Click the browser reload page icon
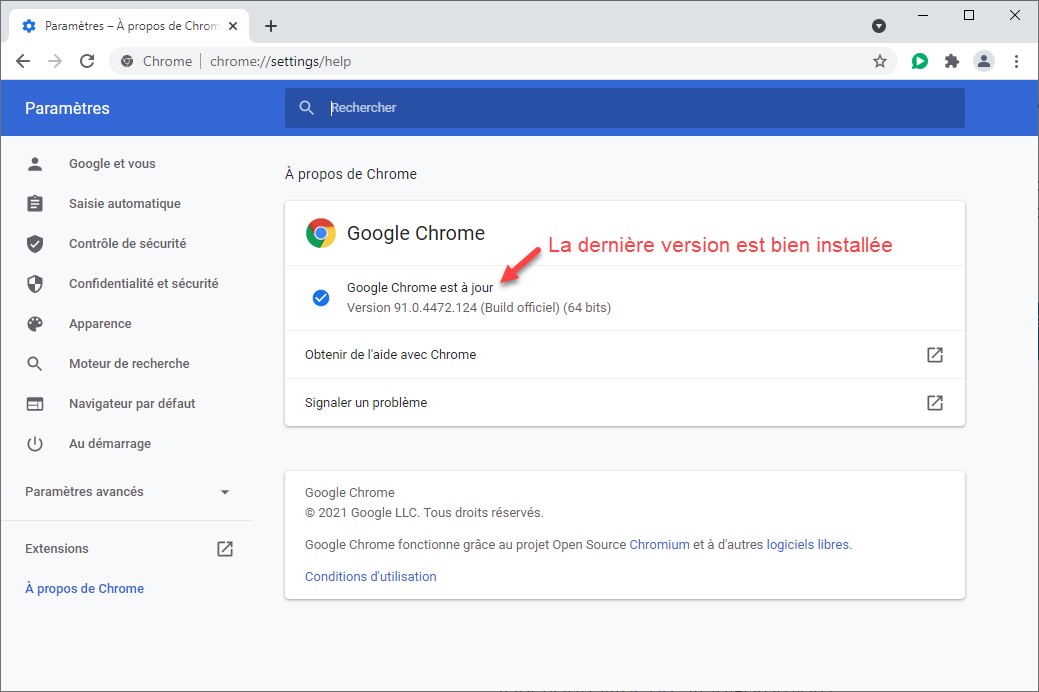The height and width of the screenshot is (692, 1039). click(x=87, y=61)
